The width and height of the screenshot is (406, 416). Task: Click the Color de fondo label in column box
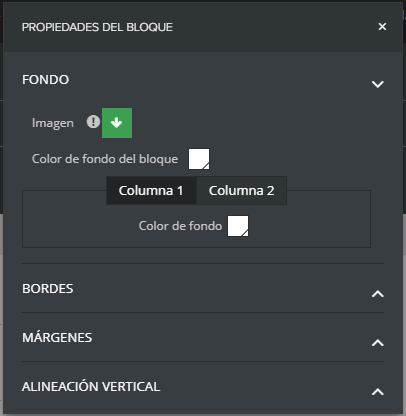point(180,226)
